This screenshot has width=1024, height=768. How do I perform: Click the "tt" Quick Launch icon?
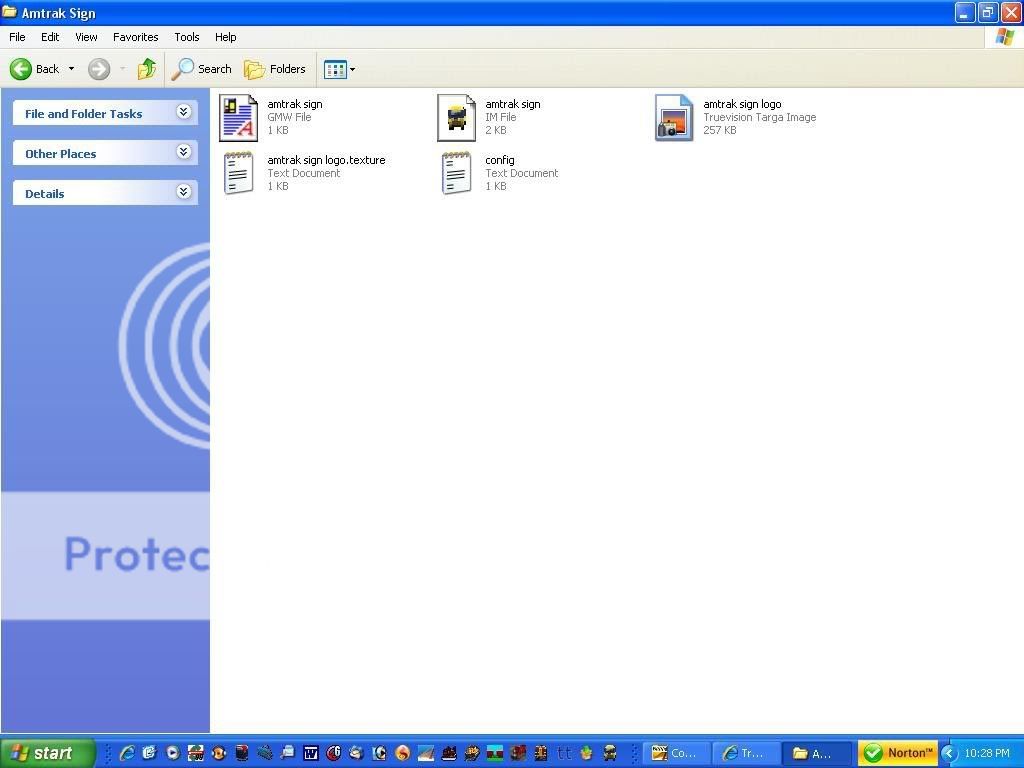coord(564,753)
